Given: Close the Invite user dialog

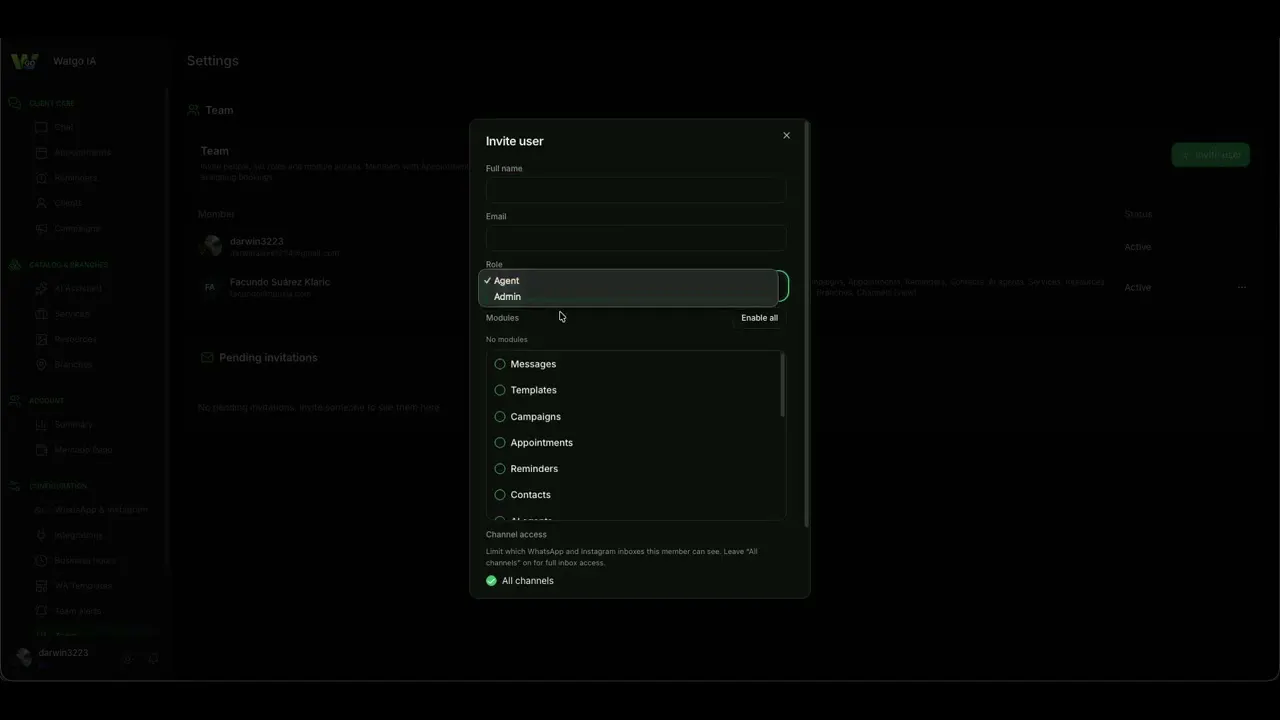Looking at the screenshot, I should pos(786,135).
